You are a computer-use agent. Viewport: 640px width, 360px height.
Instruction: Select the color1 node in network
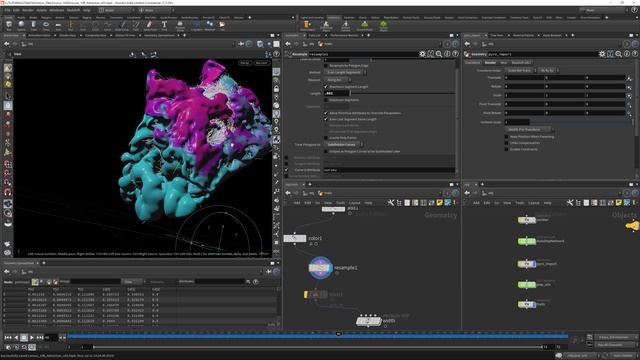point(295,238)
